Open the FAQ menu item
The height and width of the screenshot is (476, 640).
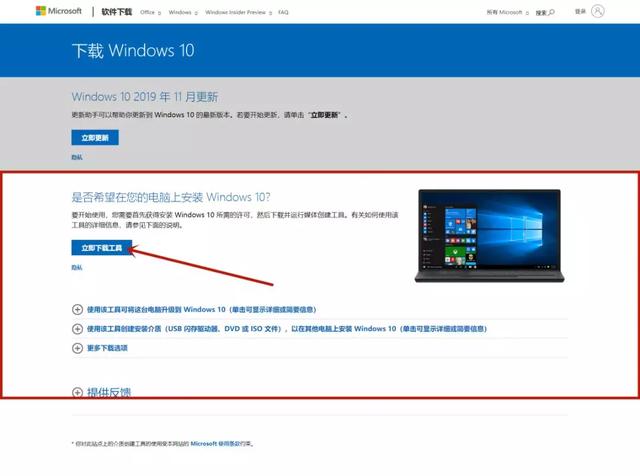283,12
